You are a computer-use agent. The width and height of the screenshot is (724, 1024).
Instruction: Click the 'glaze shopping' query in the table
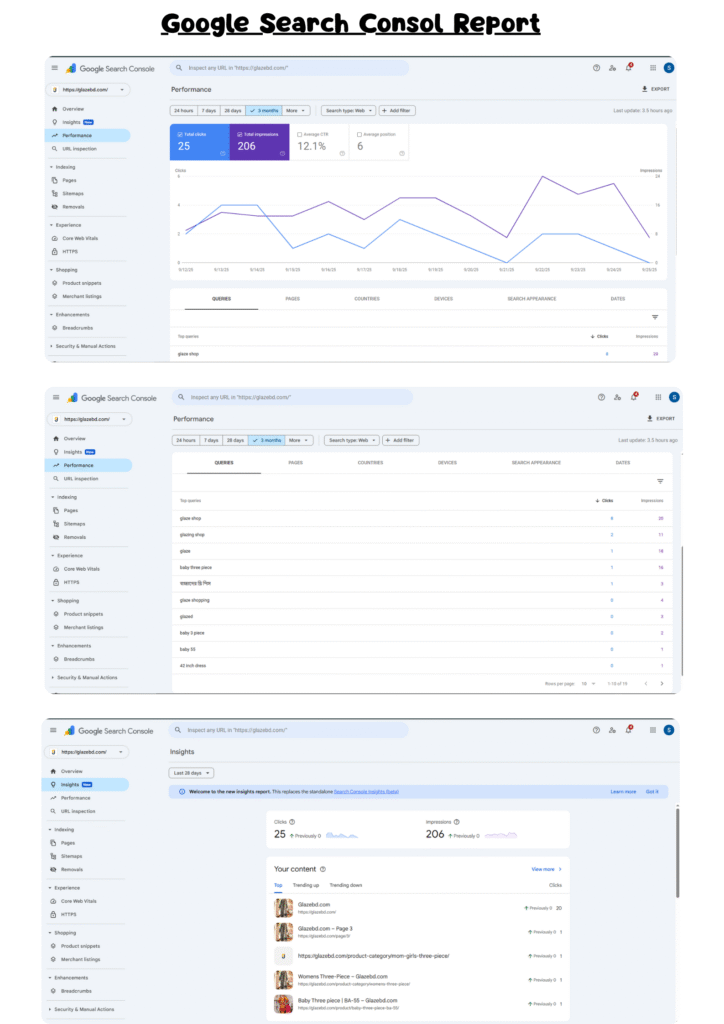tap(193, 600)
